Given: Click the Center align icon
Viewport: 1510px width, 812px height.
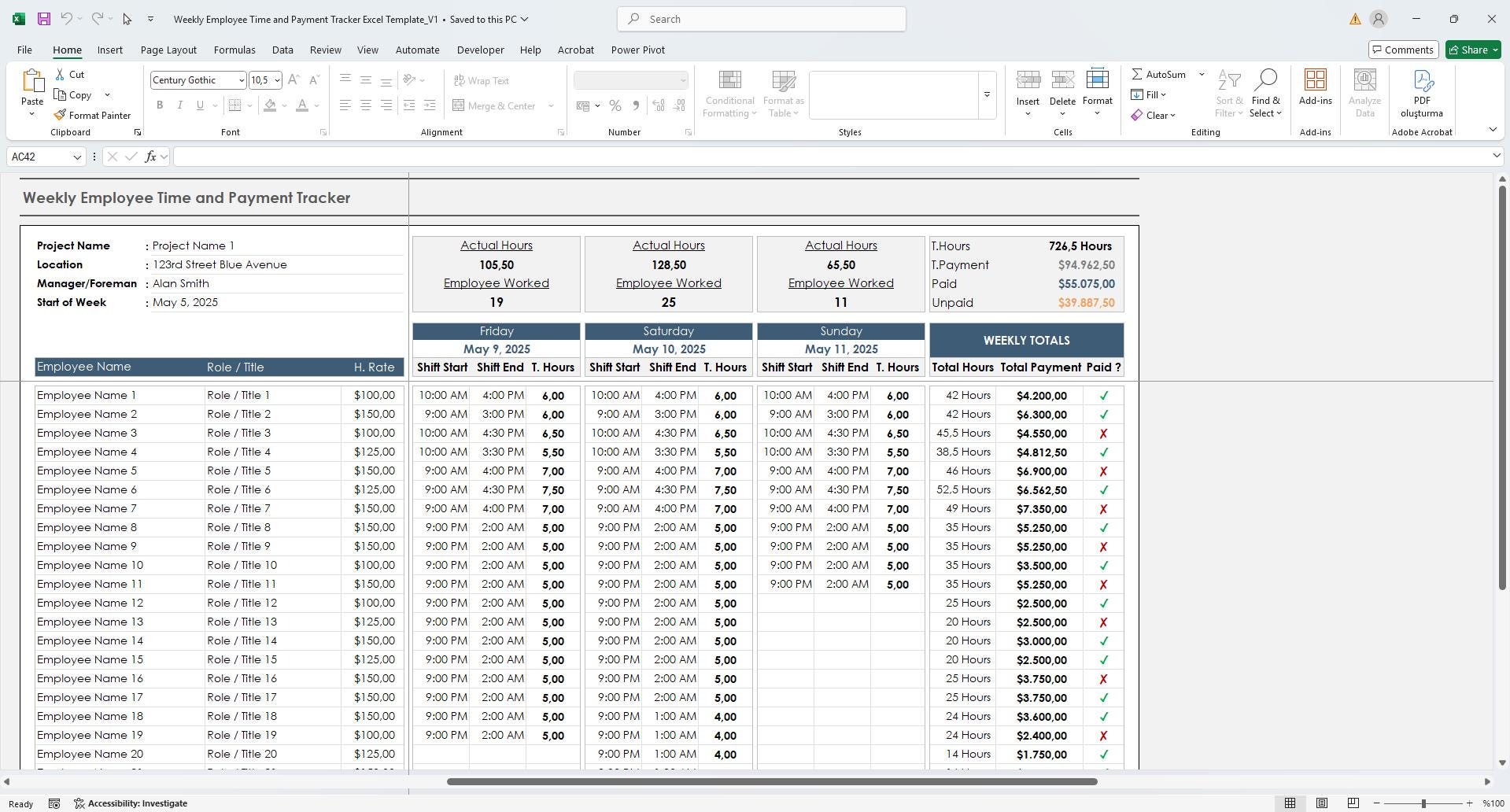Looking at the screenshot, I should tap(365, 105).
